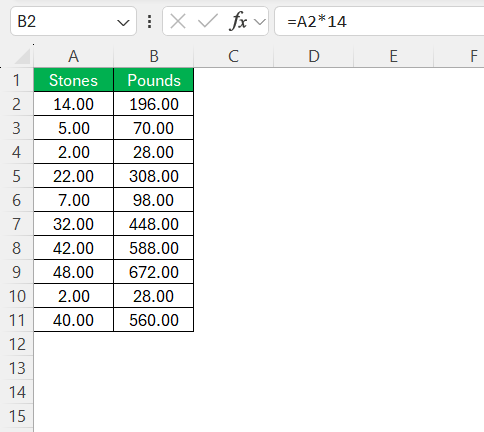The height and width of the screenshot is (432, 484).
Task: Select the cell containing 22.00
Action: pos(73,176)
